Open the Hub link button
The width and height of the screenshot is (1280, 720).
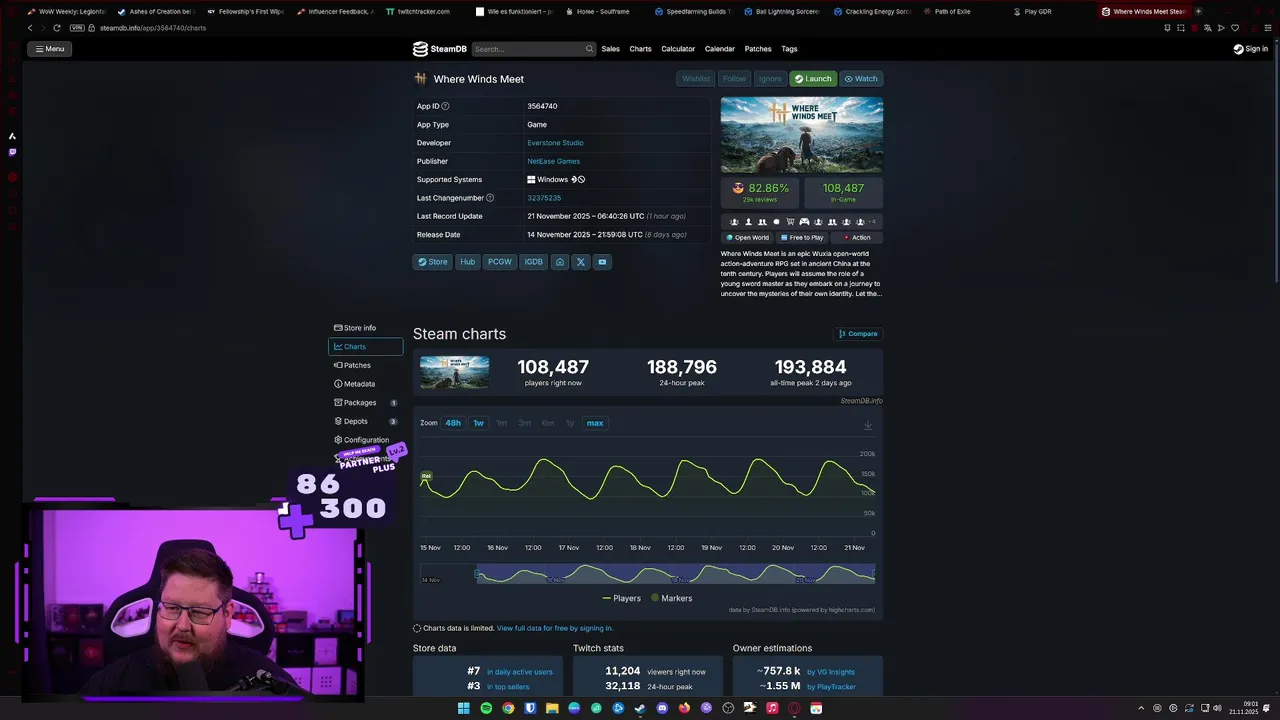[467, 262]
